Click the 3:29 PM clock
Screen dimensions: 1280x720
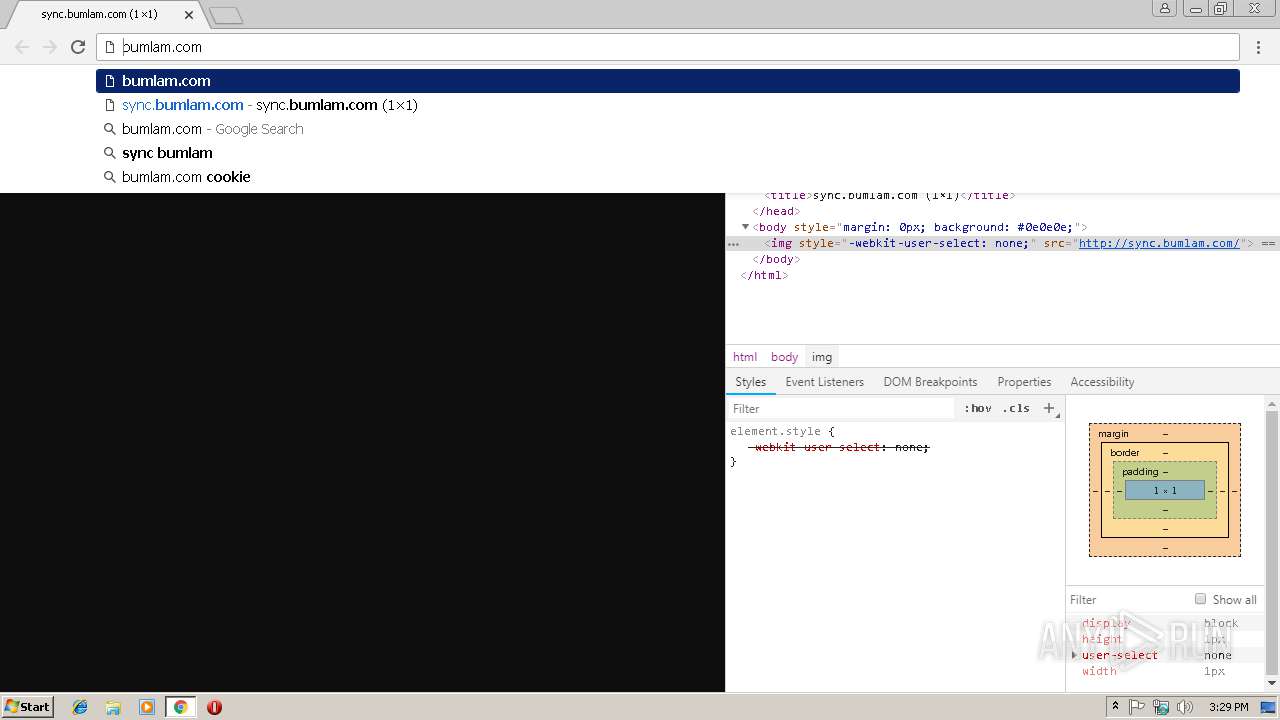click(x=1228, y=707)
